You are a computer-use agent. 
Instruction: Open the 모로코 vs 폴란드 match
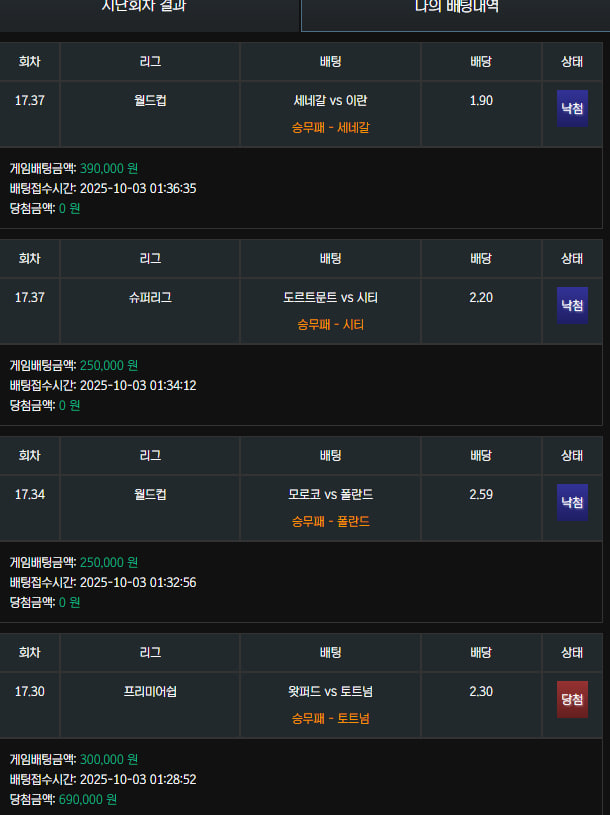pos(330,495)
